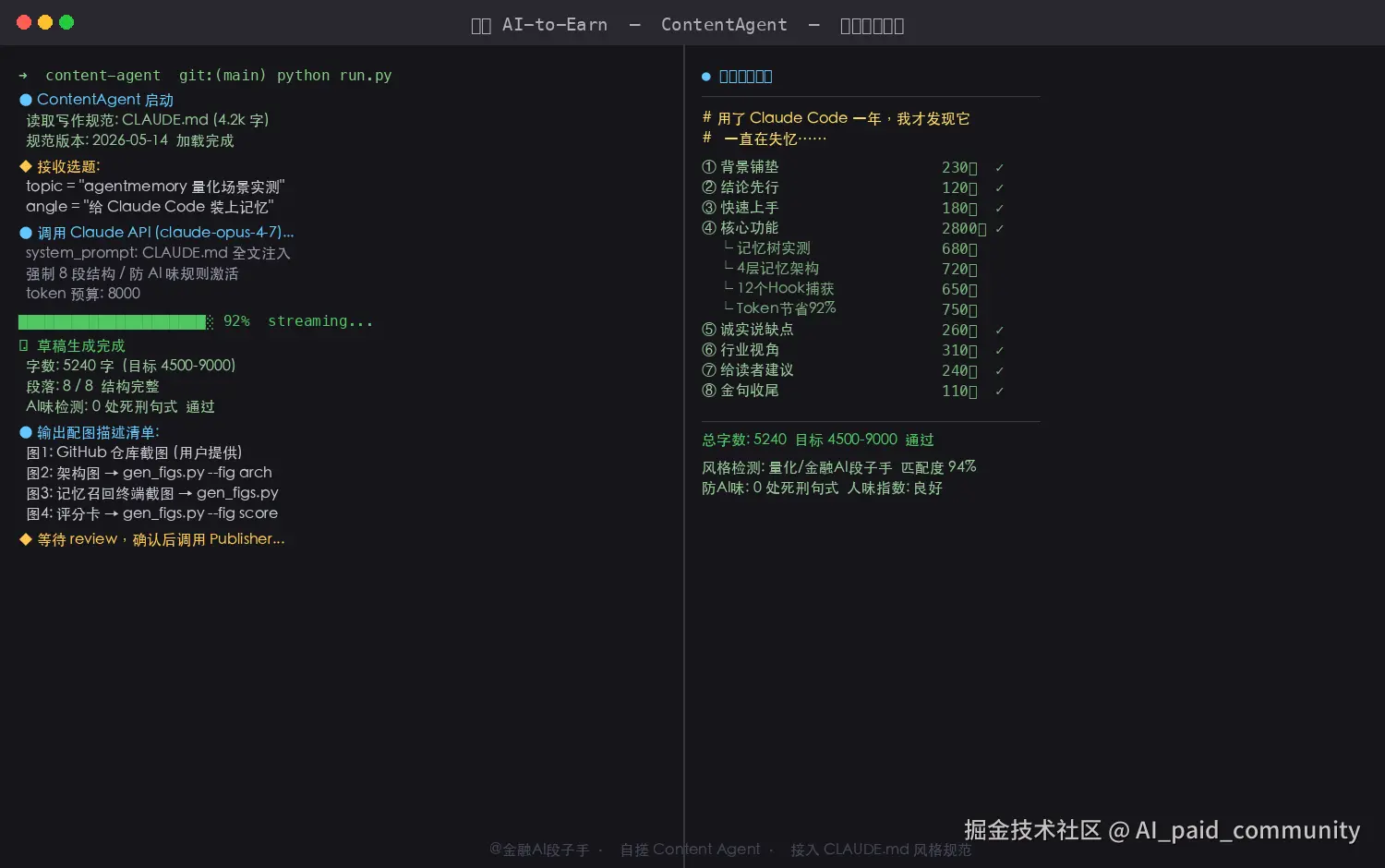Click the 草稿生成完成 heading
This screenshot has height=868, width=1385.
point(81,345)
